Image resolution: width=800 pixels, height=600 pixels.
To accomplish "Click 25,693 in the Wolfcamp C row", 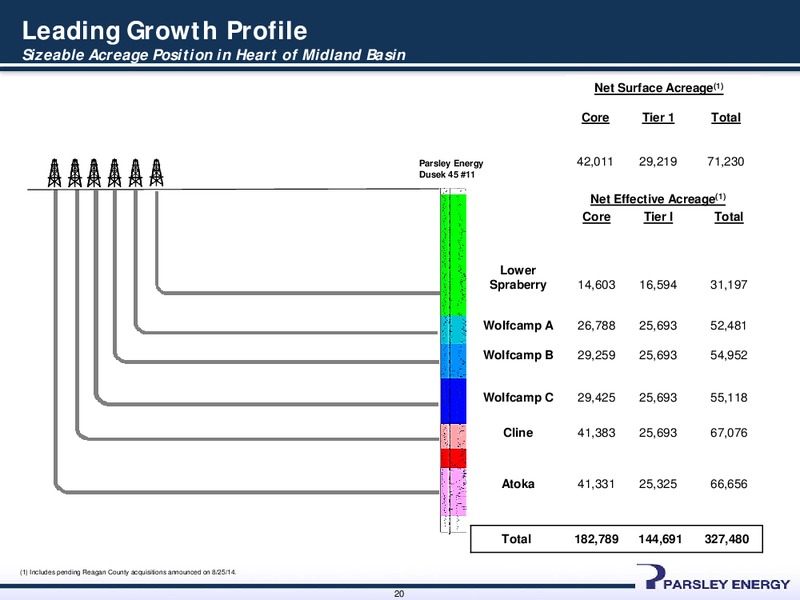I will [658, 397].
